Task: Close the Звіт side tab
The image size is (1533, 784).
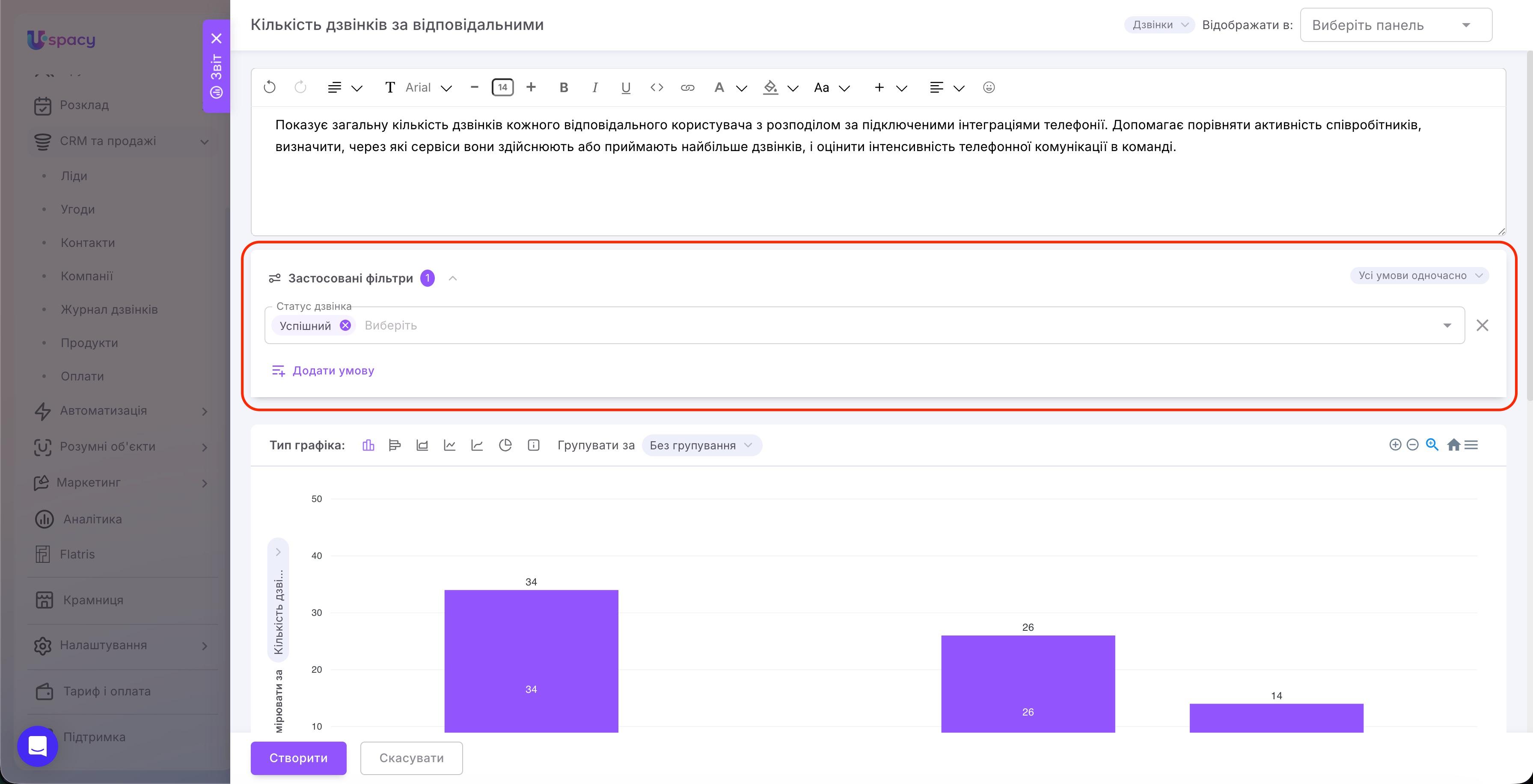Action: (217, 39)
